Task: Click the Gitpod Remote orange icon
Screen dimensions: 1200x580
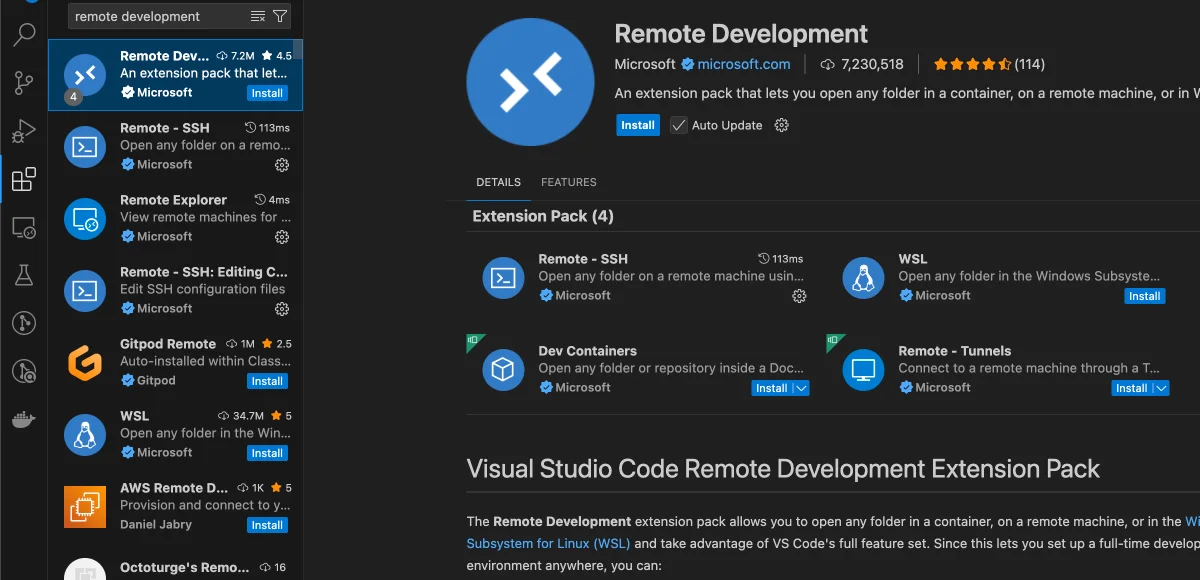Action: [x=85, y=362]
